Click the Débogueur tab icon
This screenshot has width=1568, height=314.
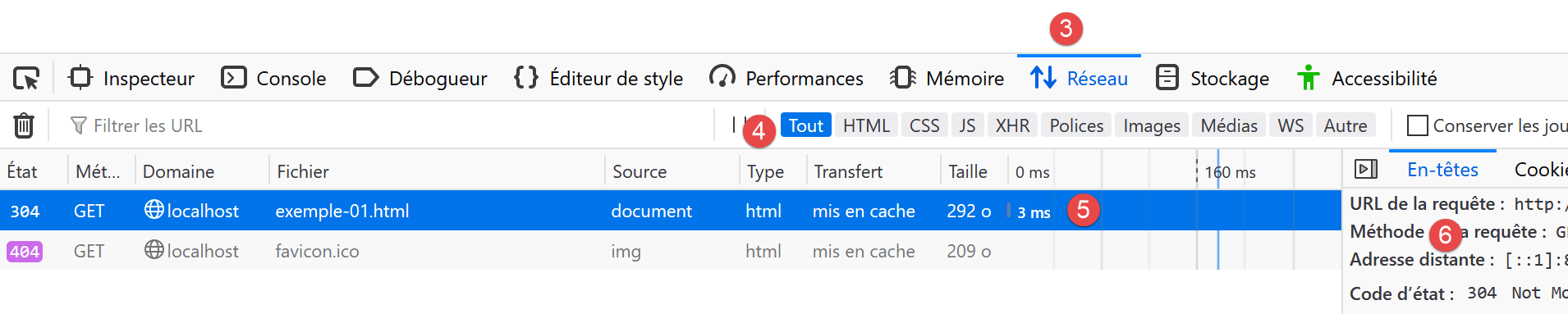click(365, 78)
